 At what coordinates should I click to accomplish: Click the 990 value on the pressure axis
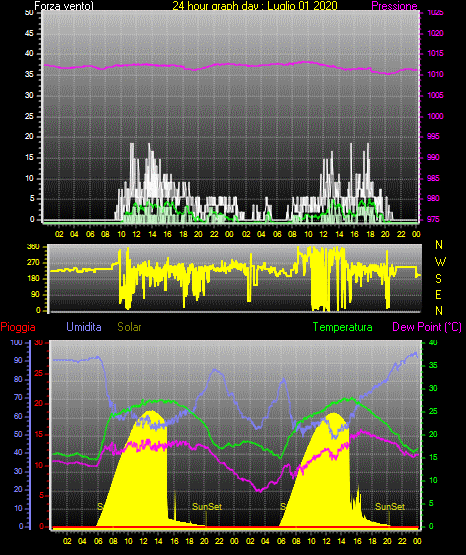click(433, 157)
